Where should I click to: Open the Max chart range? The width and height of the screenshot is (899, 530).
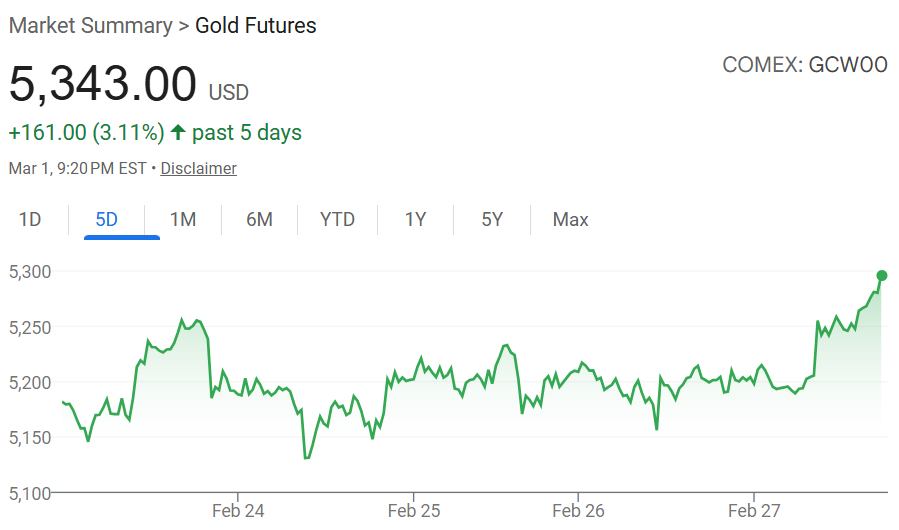[x=570, y=219]
